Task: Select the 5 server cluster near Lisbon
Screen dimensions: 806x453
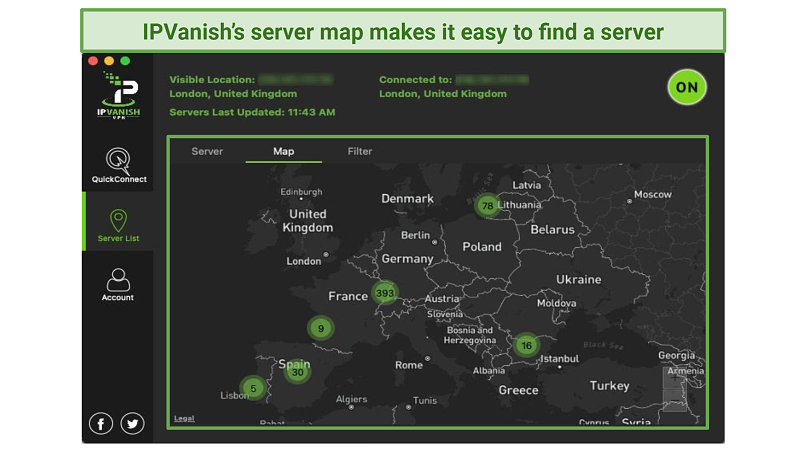Action: [253, 388]
